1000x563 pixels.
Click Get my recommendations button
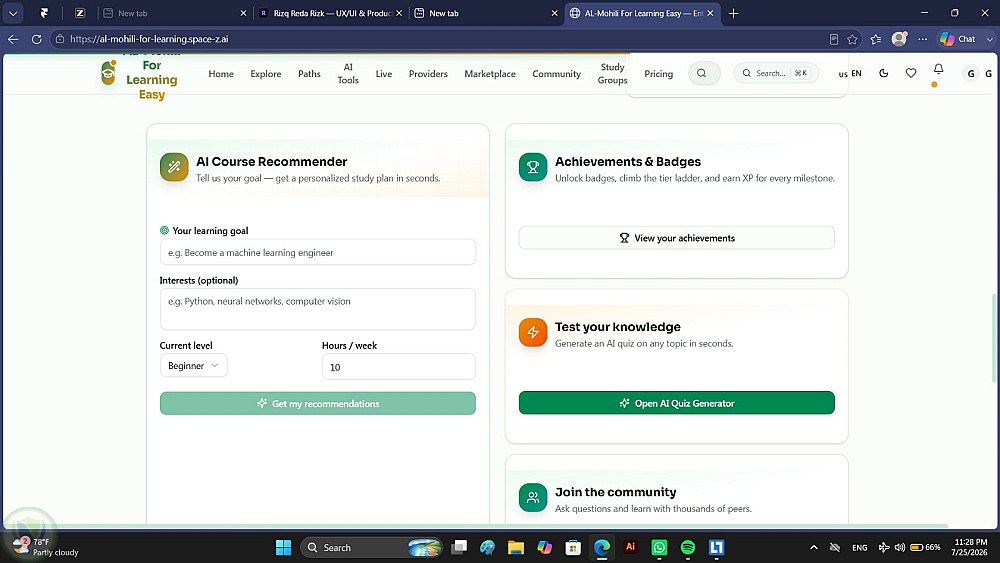[318, 403]
